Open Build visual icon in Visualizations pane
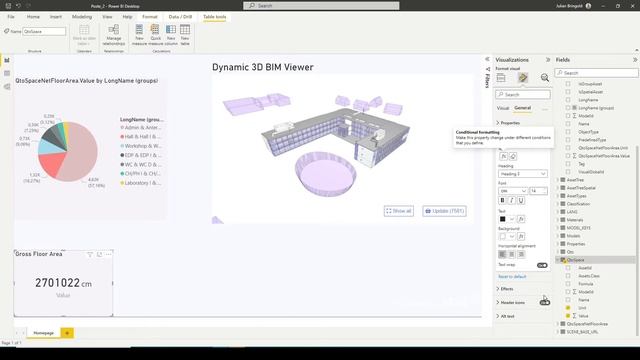Screen dimensions: 640x360 pyautogui.click(x=501, y=78)
